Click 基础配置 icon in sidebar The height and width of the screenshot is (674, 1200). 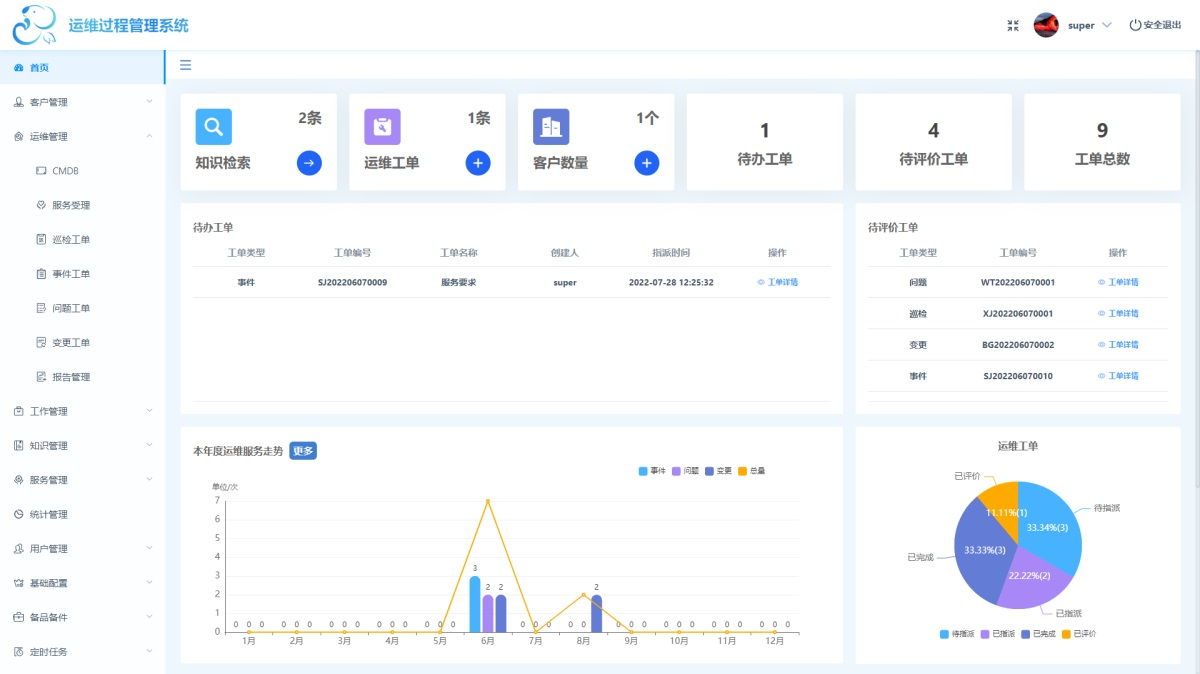[19, 583]
